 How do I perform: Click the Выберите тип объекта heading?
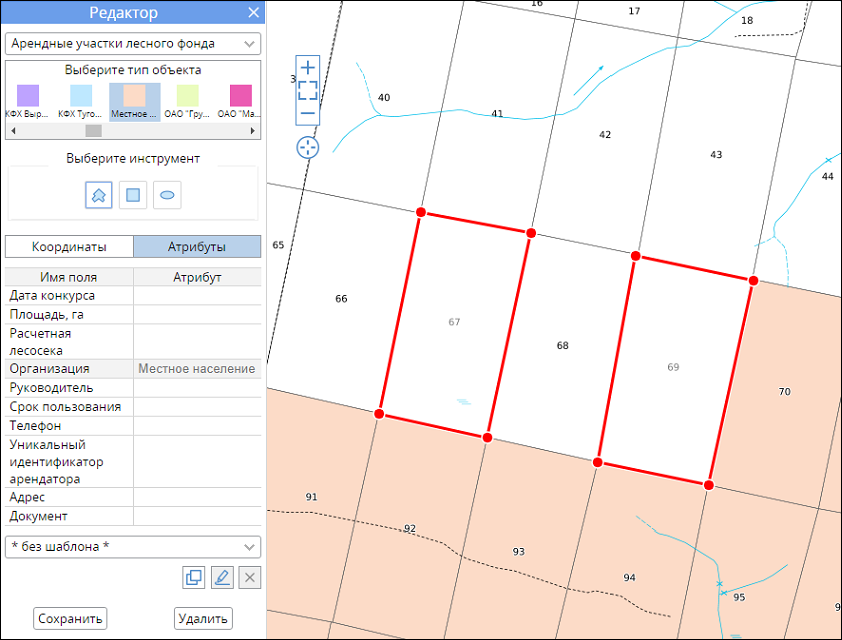click(x=133, y=70)
